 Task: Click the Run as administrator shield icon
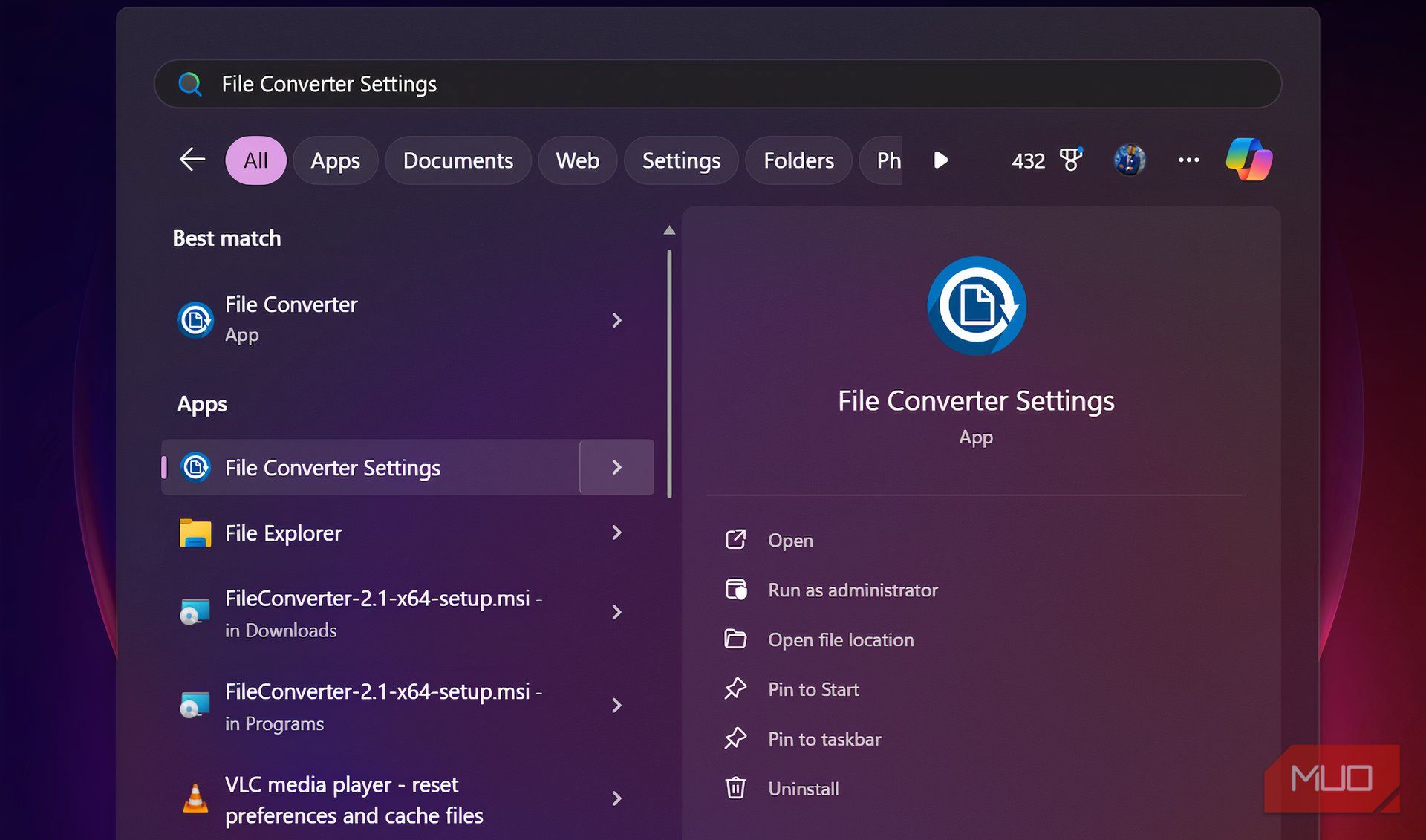tap(735, 590)
